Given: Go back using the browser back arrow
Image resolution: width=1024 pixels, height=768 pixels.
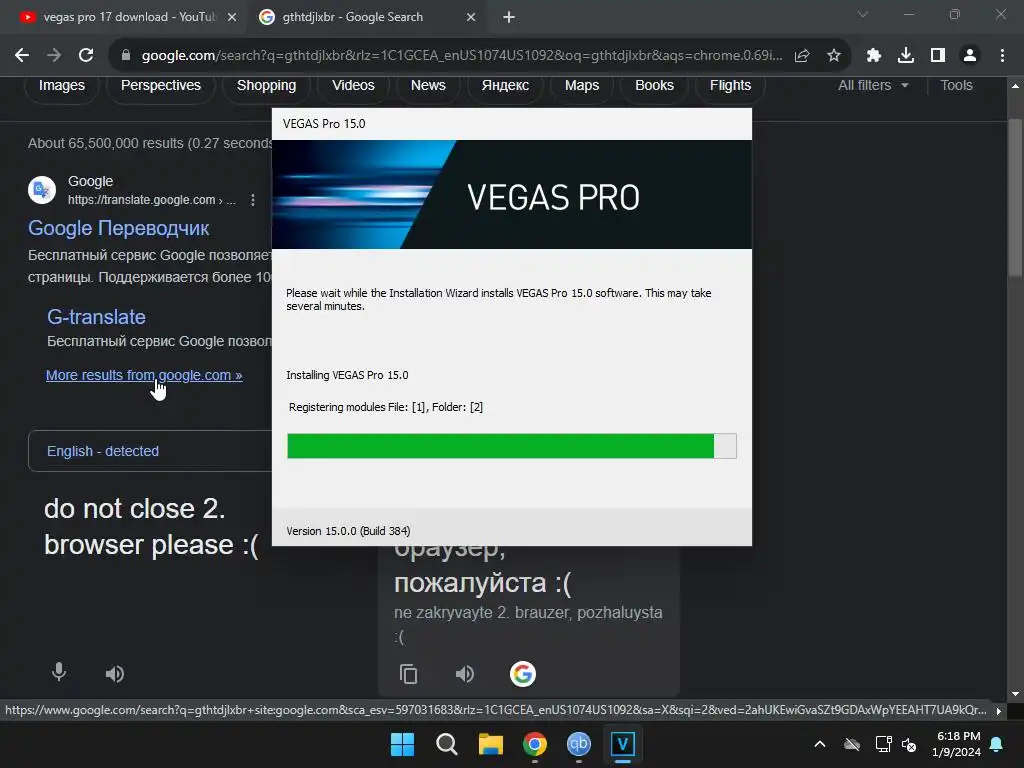Looking at the screenshot, I should [22, 56].
